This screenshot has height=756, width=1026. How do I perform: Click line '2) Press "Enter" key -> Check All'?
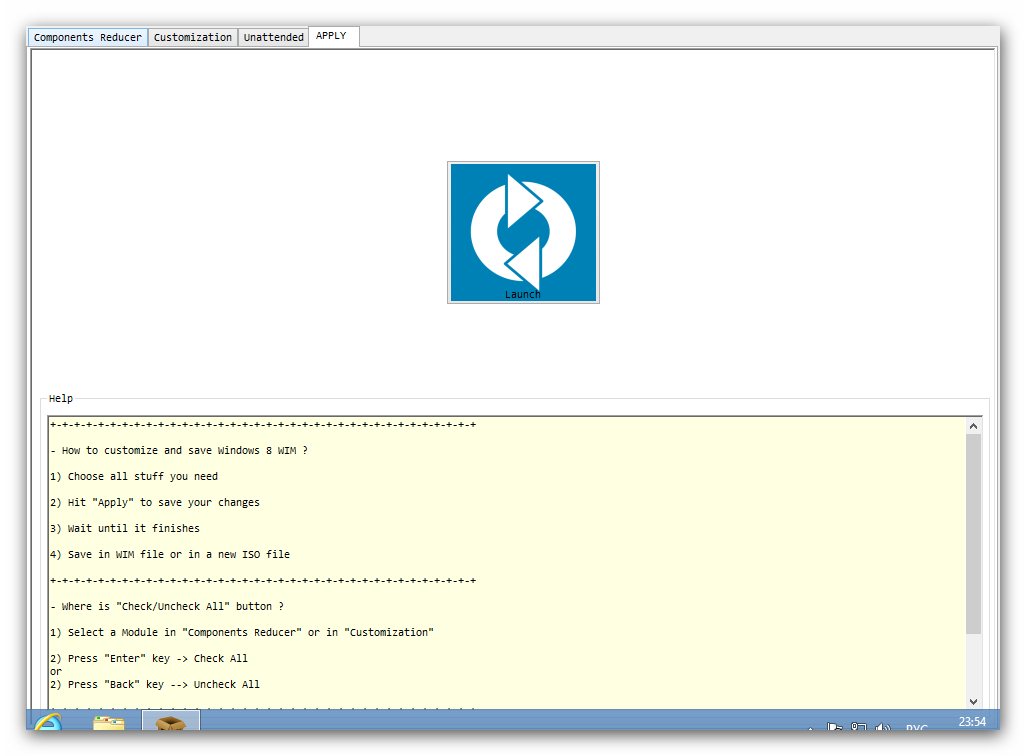(x=149, y=658)
